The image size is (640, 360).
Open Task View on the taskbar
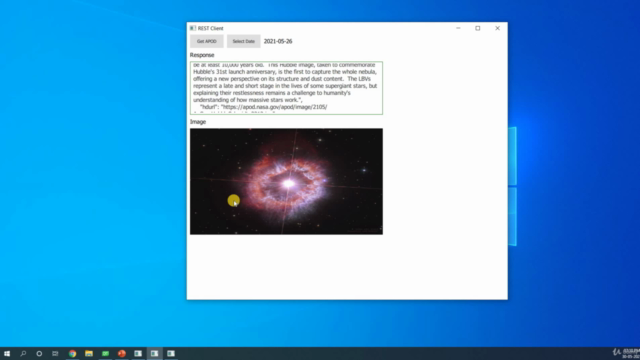click(55, 353)
